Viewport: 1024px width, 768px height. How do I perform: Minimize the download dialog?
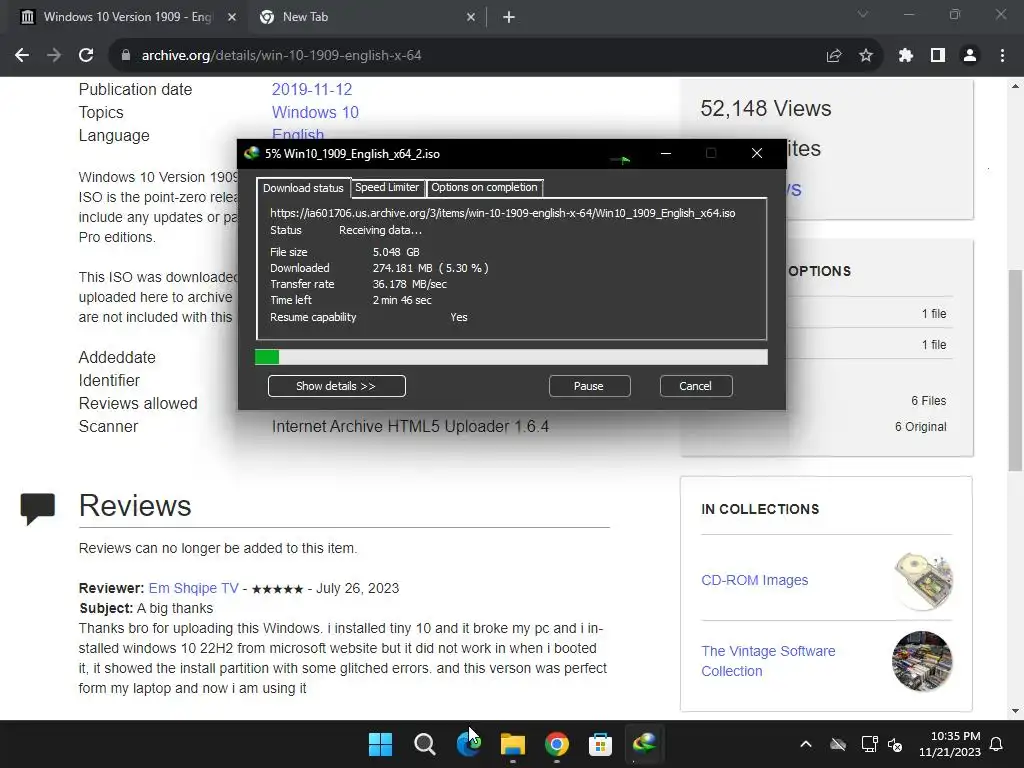[665, 153]
